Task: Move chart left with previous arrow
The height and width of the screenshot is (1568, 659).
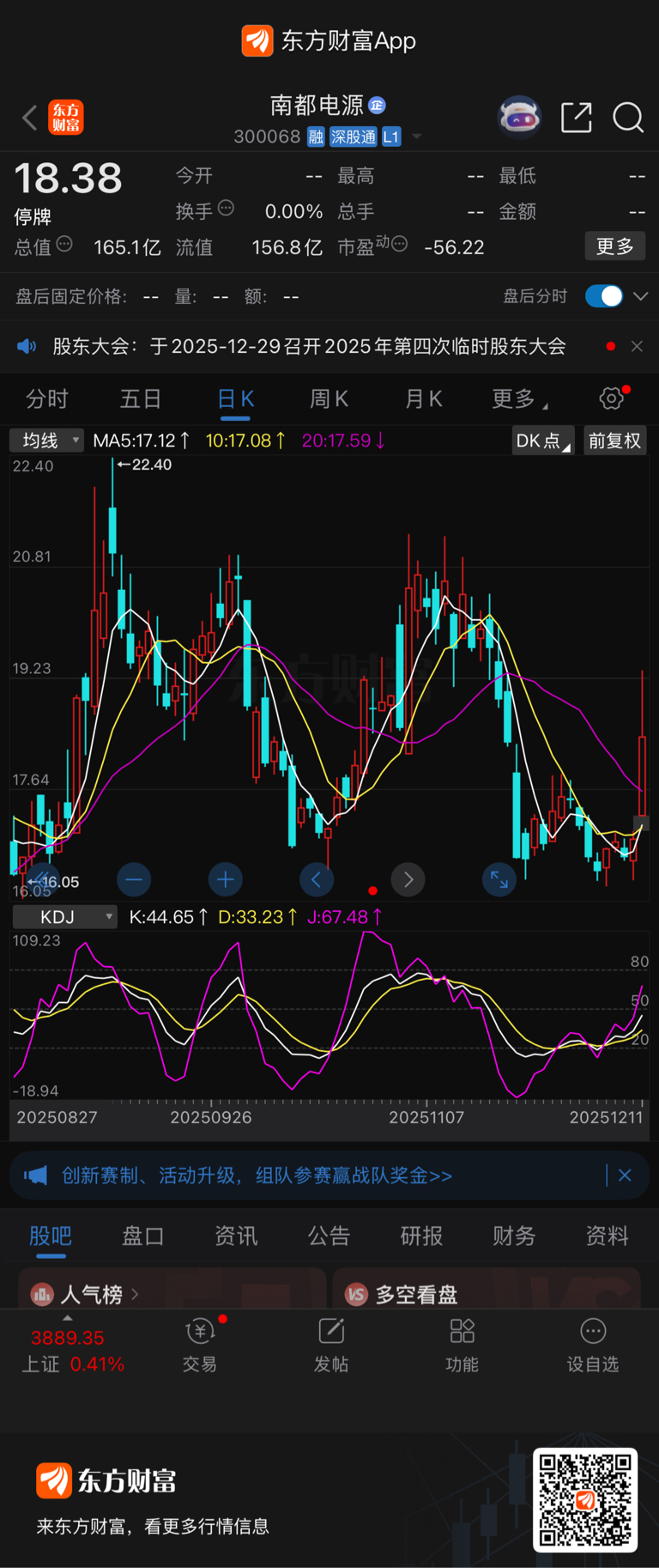Action: [x=317, y=879]
